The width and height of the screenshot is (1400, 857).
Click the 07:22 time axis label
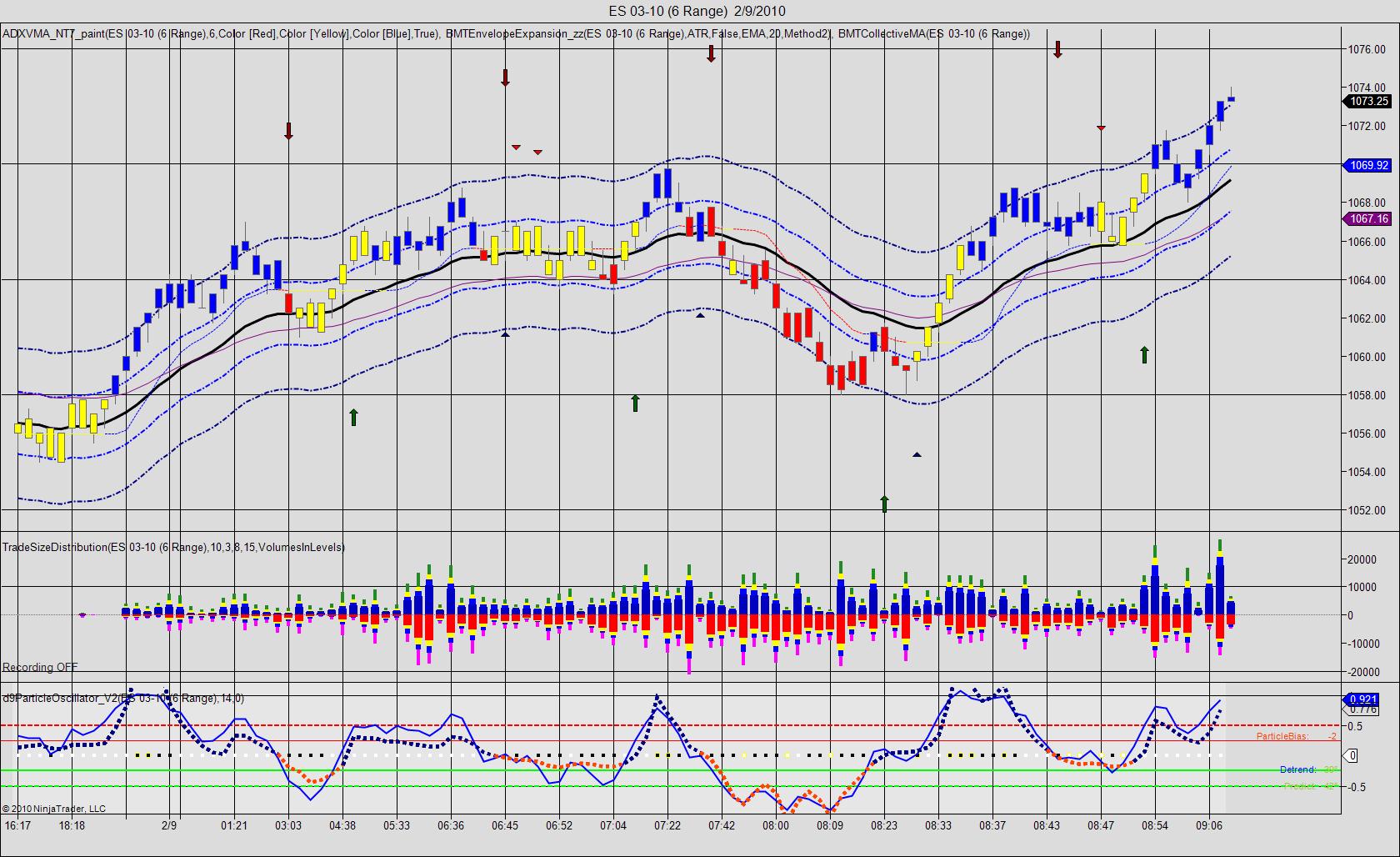click(667, 825)
